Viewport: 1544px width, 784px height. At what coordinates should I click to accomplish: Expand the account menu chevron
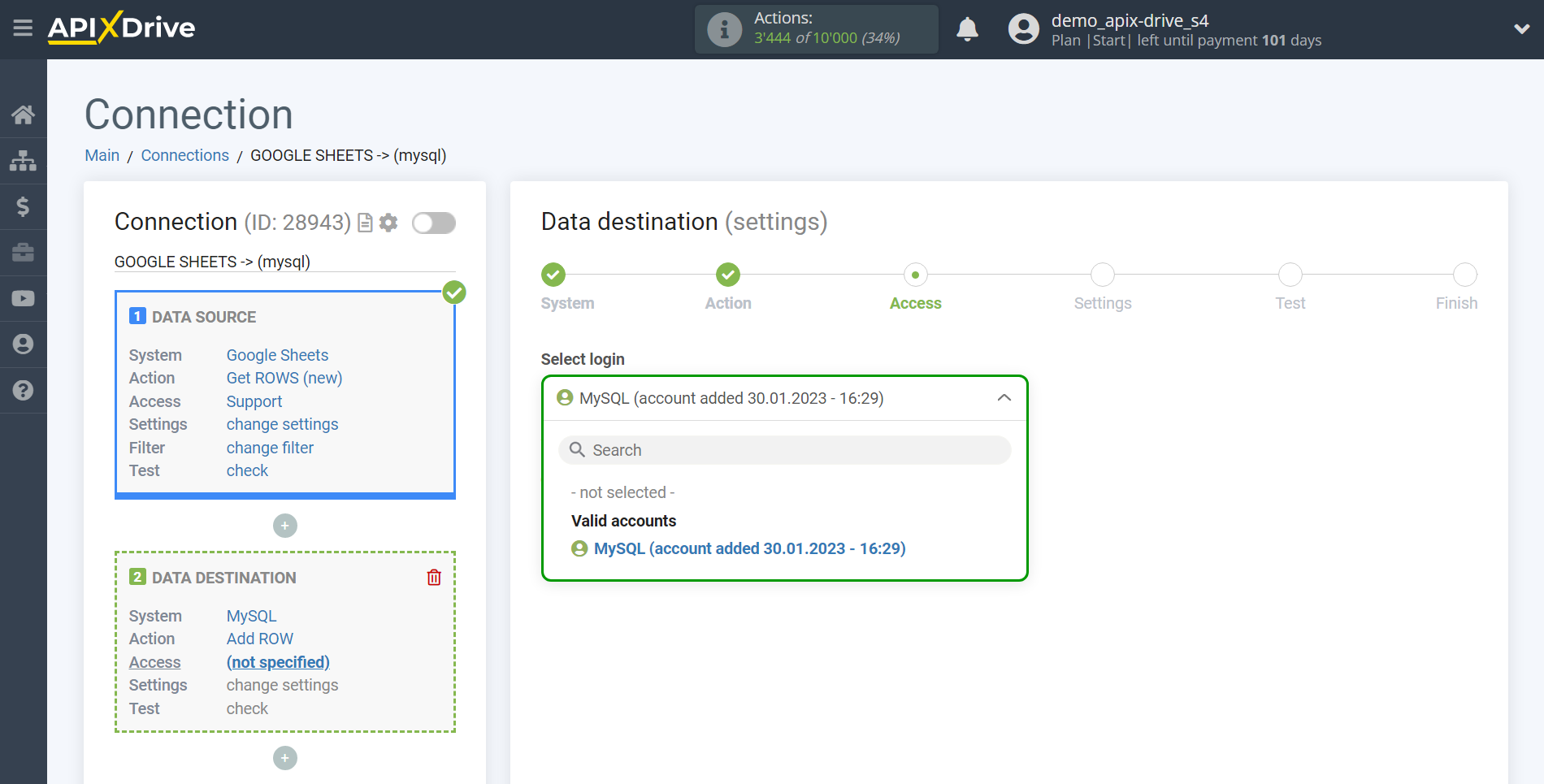(1521, 29)
